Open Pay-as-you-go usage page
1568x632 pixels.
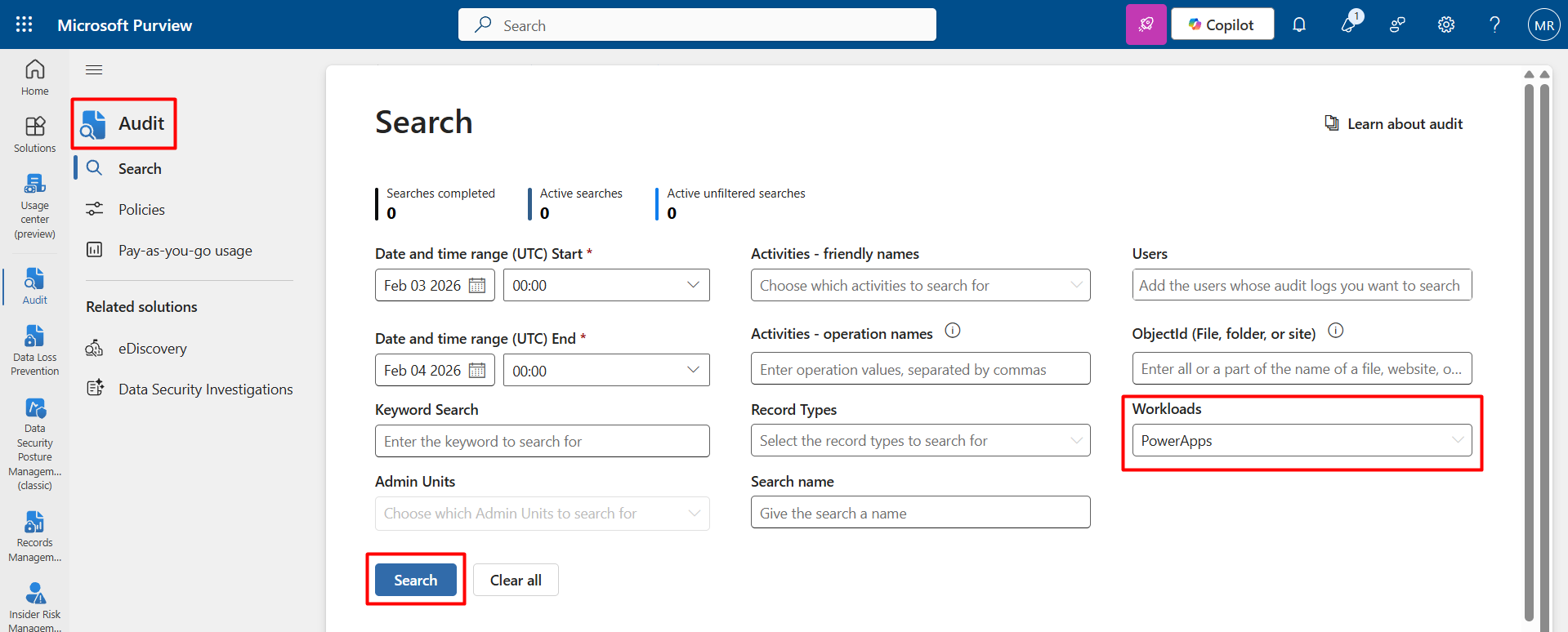pyautogui.click(x=185, y=250)
